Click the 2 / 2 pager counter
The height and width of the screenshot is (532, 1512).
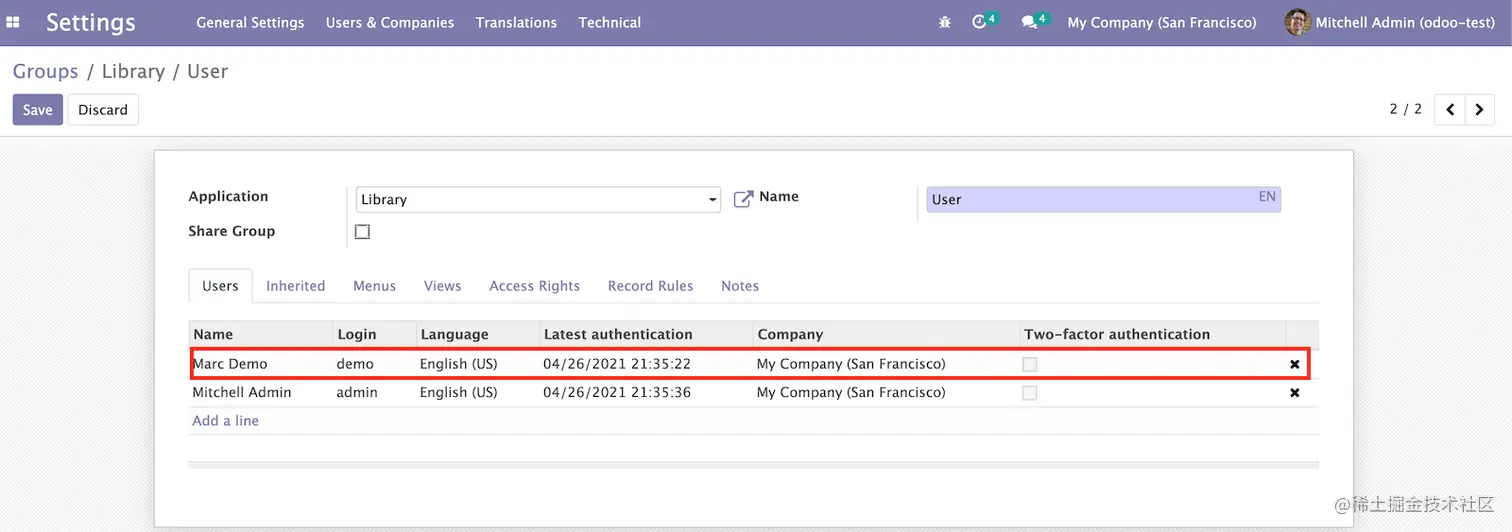(x=1405, y=109)
